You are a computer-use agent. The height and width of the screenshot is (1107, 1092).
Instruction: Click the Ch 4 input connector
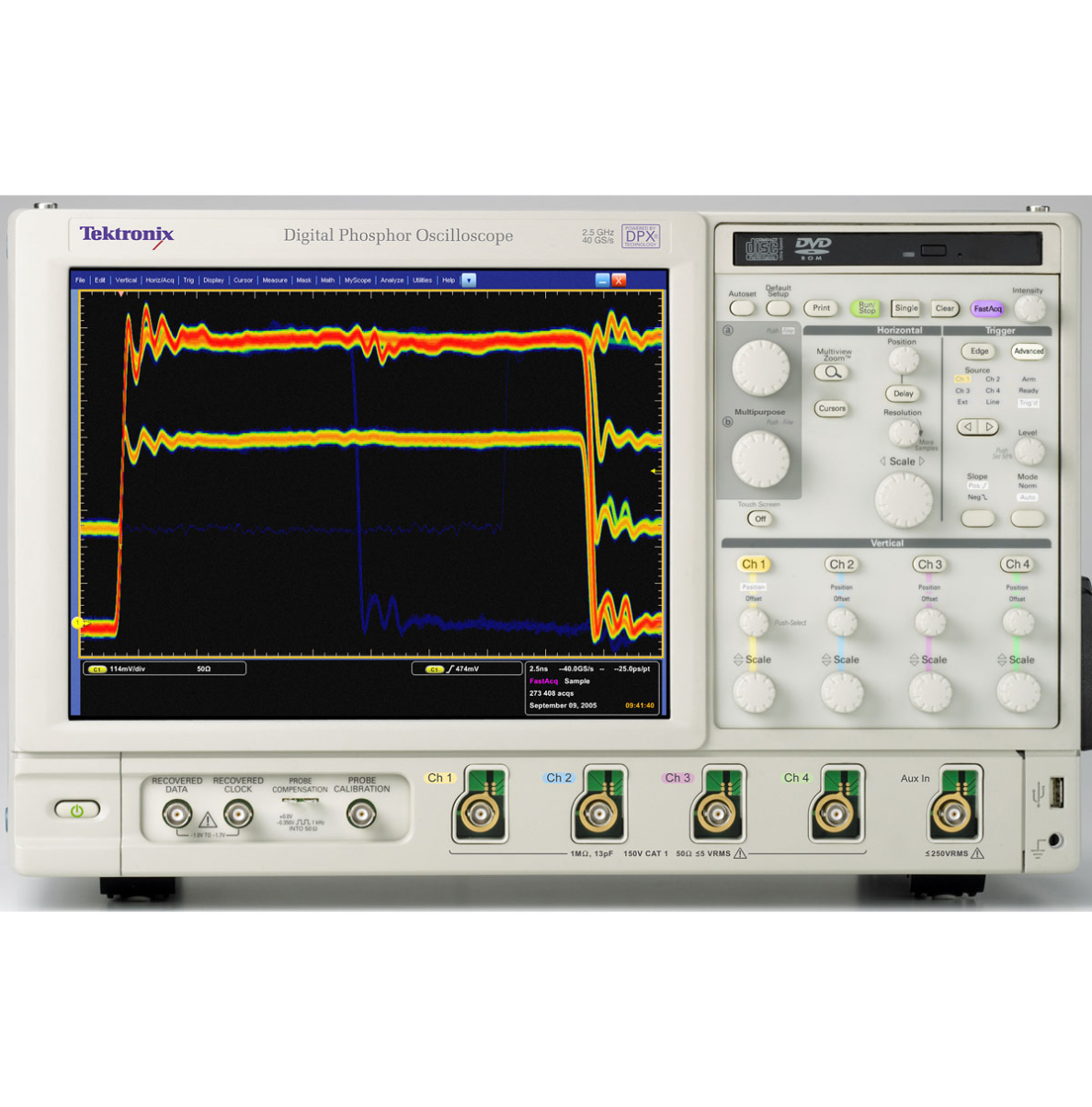[x=835, y=813]
